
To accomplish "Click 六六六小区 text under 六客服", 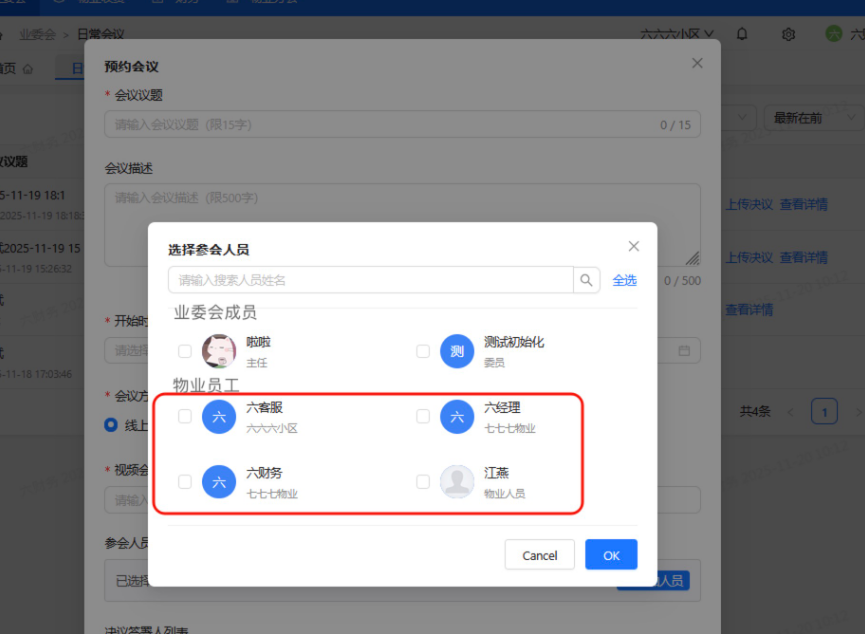I will coord(272,428).
